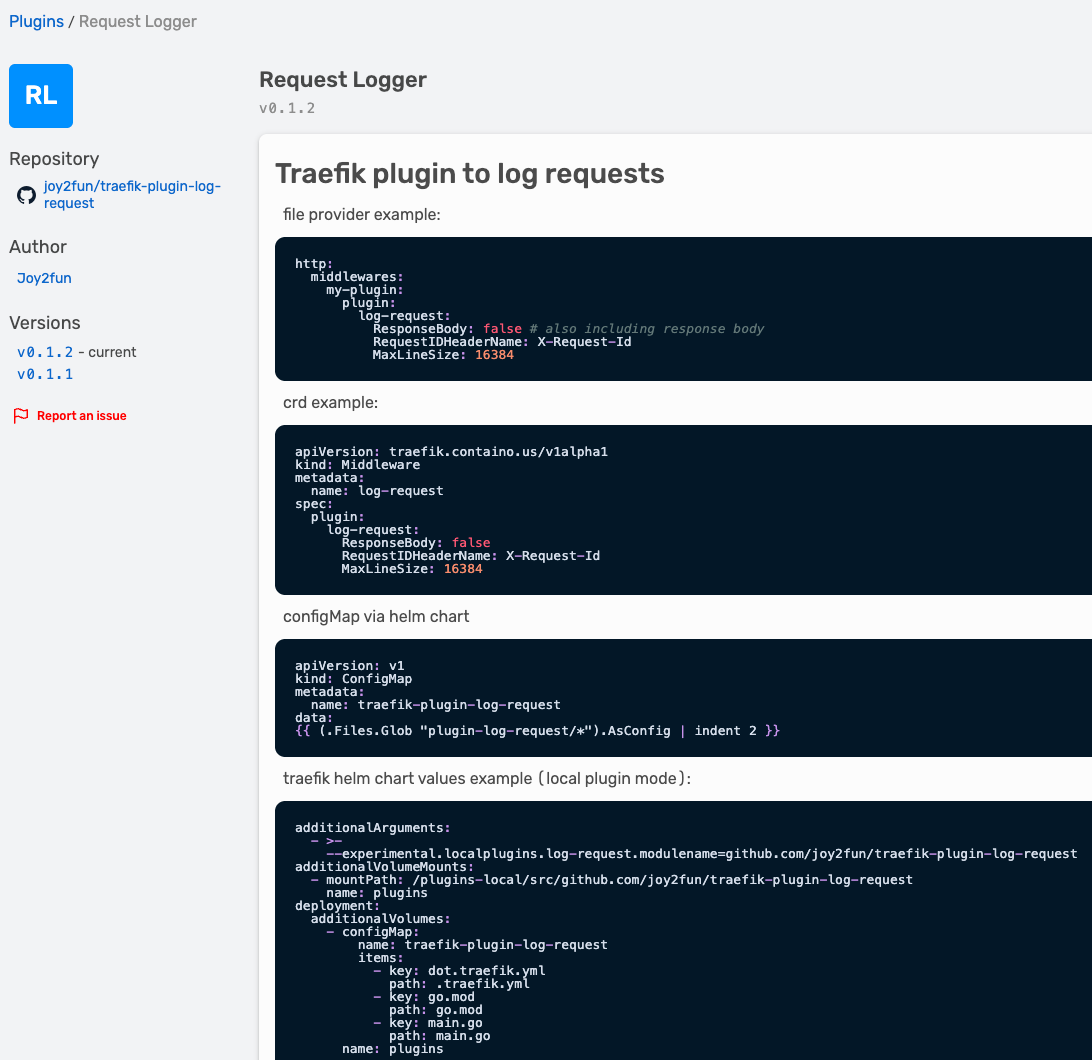Click the Files.Glob template code line
Viewport: 1092px width, 1060px height.
click(537, 731)
